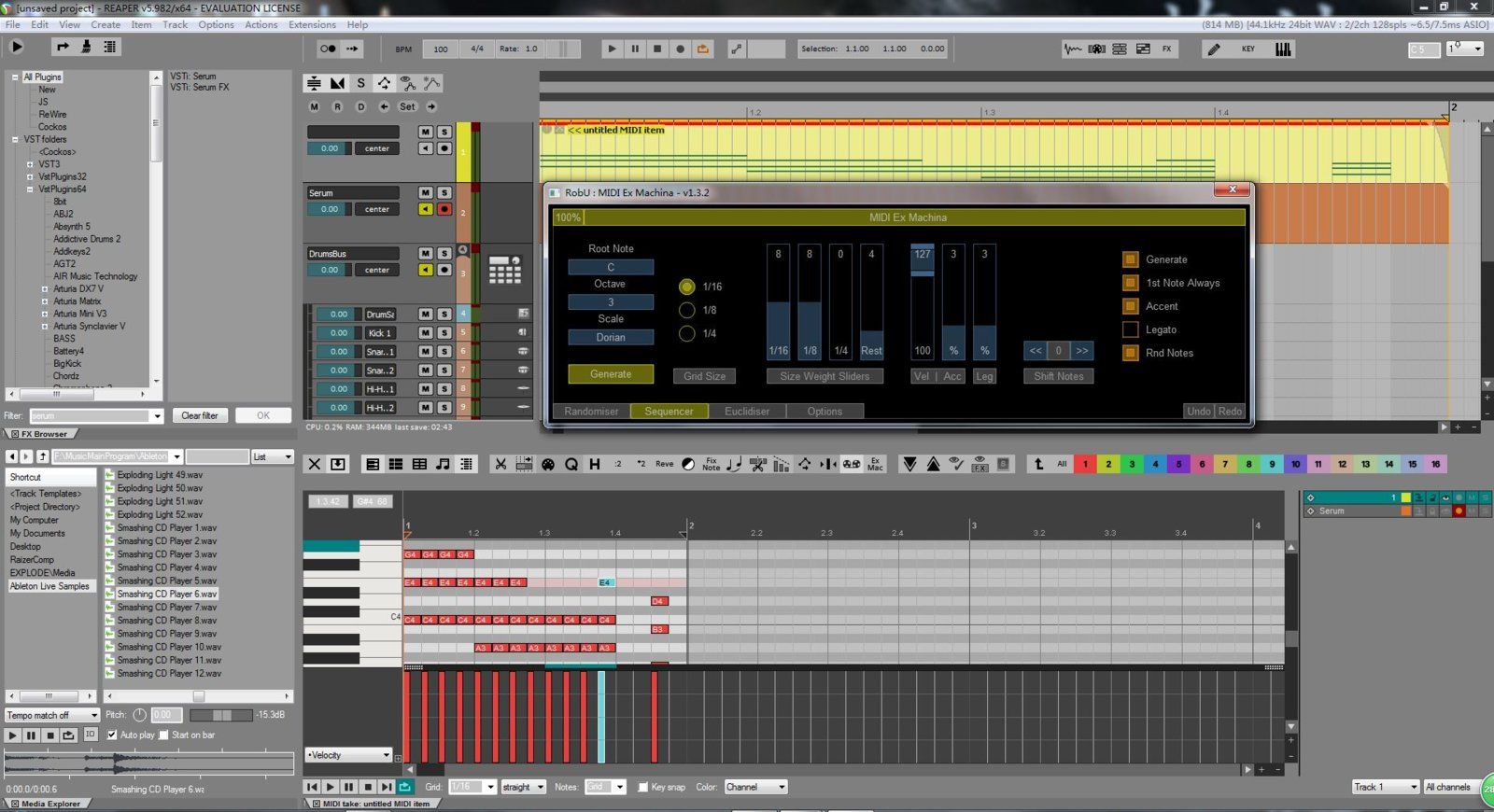This screenshot has width=1494, height=812.
Task: Enable the Key snap checkbox
Action: click(x=642, y=787)
